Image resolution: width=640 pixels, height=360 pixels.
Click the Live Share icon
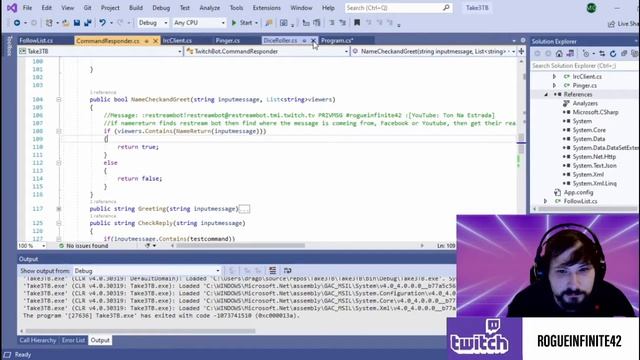(611, 24)
